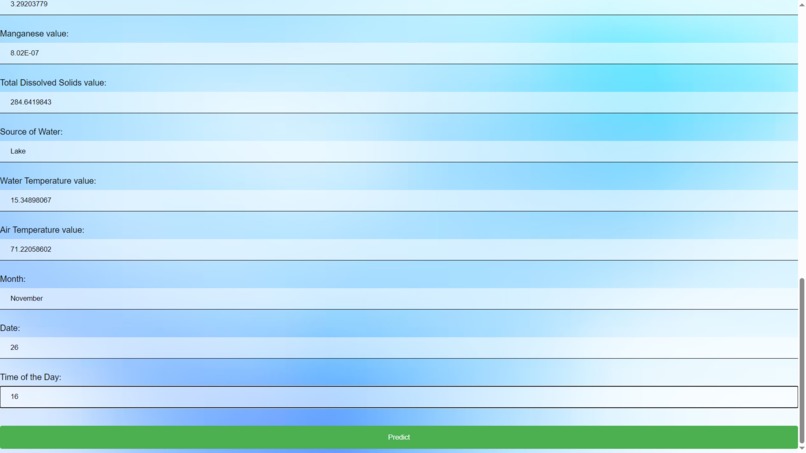Image resolution: width=806 pixels, height=453 pixels.
Task: Click the "Month:" label
Action: [13, 279]
